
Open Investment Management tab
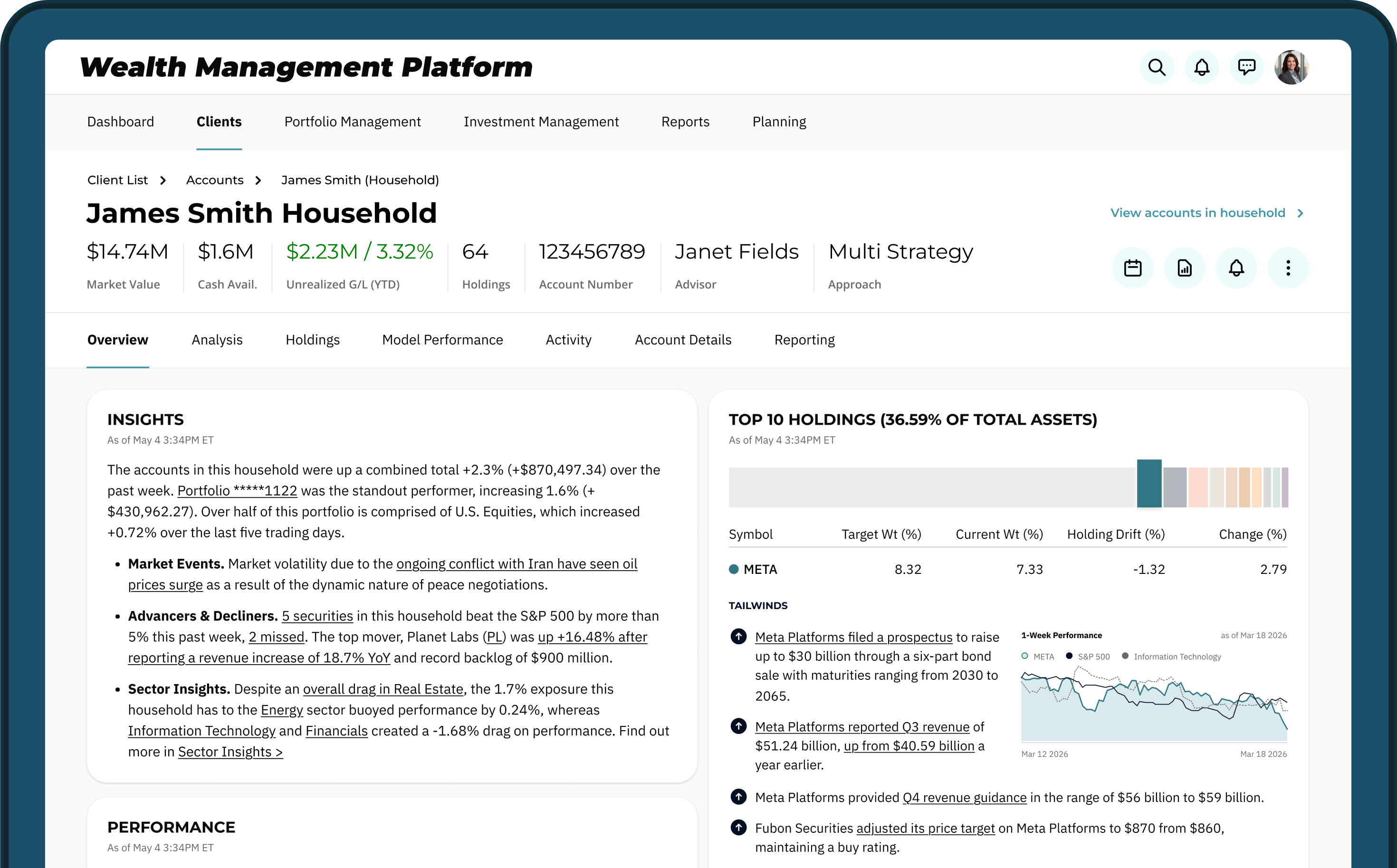(541, 122)
